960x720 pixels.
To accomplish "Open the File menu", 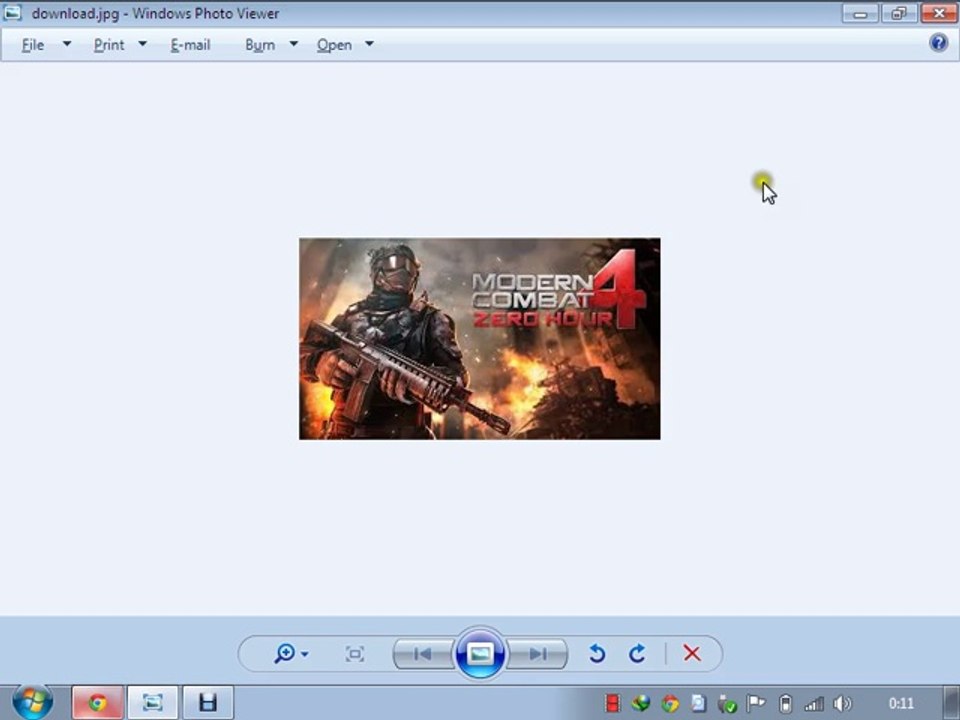I will 33,45.
